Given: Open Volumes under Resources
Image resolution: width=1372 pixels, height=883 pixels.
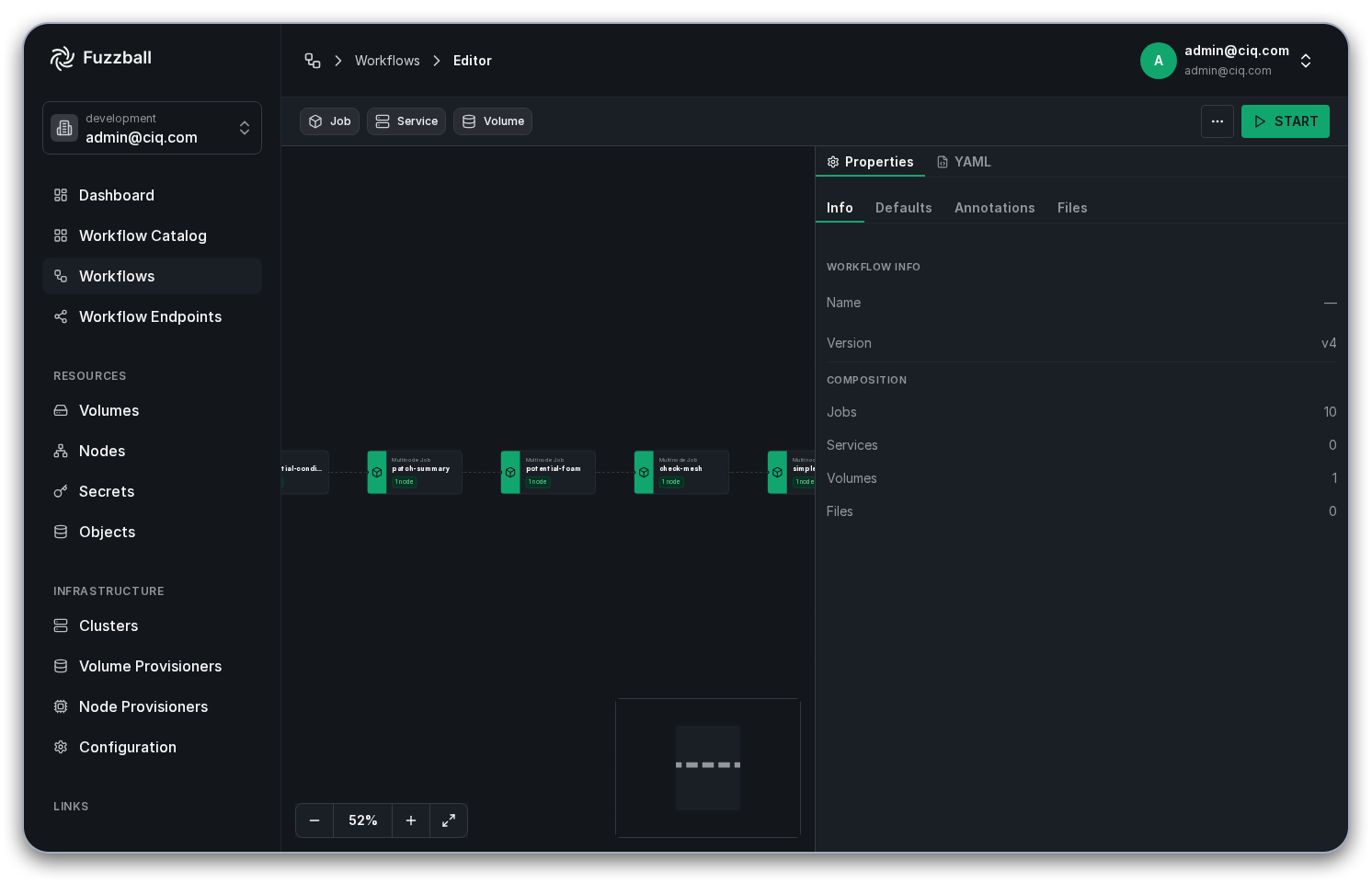Looking at the screenshot, I should 152,410.
